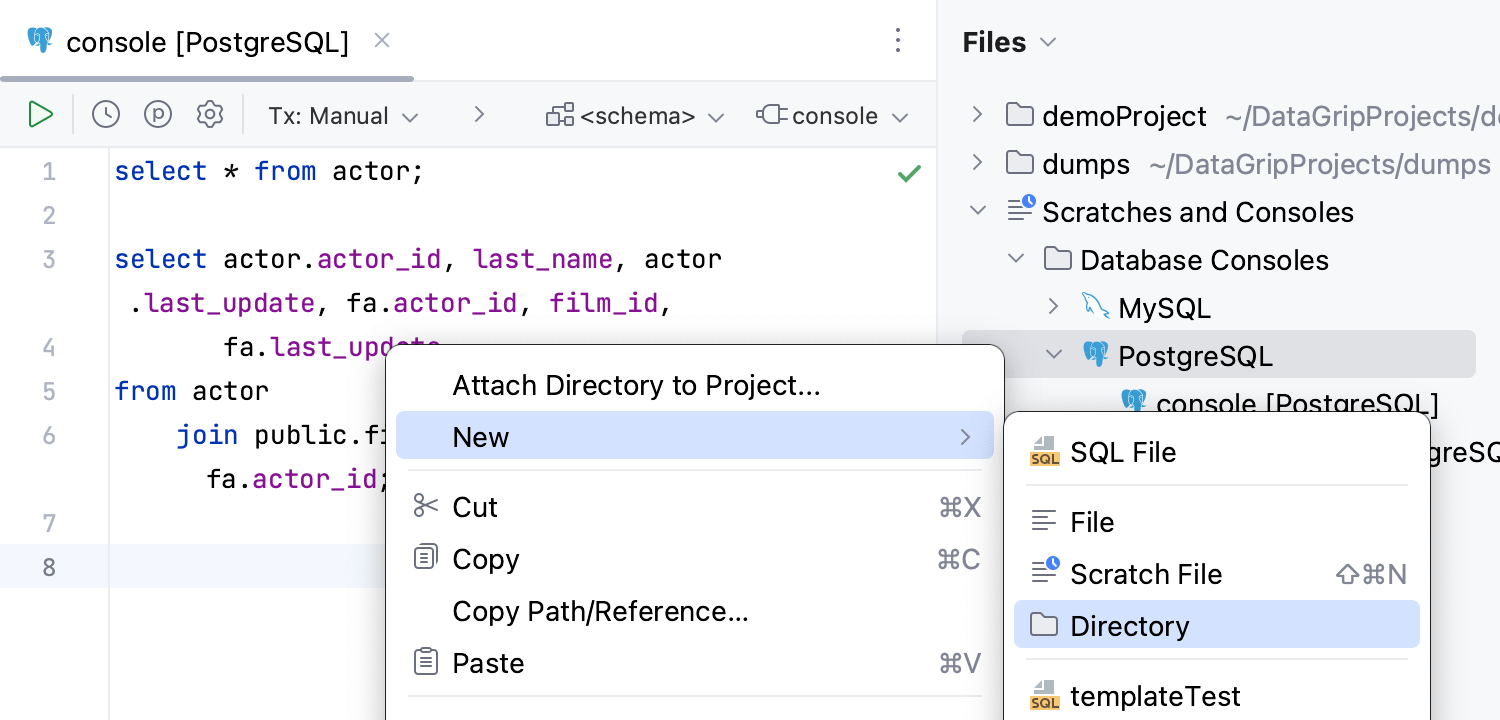Click the green checkmark inspection indicator
Screen dimensions: 1500x720
[x=909, y=173]
